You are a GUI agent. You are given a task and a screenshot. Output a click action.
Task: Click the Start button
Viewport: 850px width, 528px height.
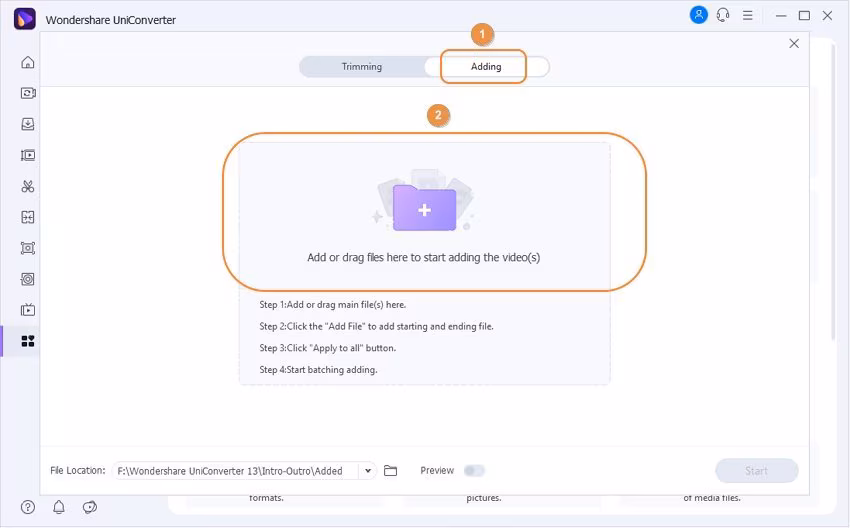757,471
